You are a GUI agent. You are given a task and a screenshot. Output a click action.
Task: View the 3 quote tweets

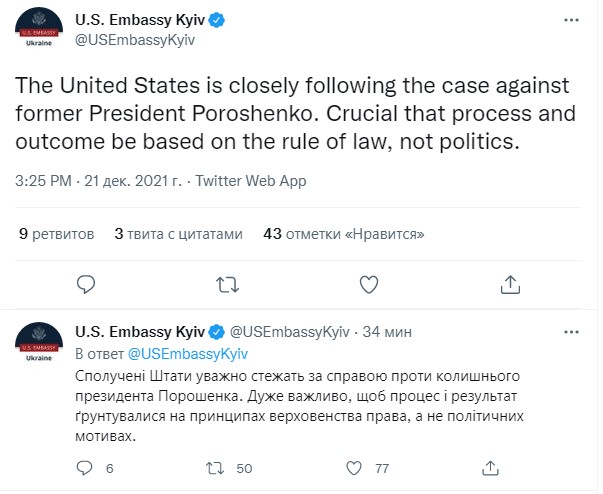tap(179, 234)
